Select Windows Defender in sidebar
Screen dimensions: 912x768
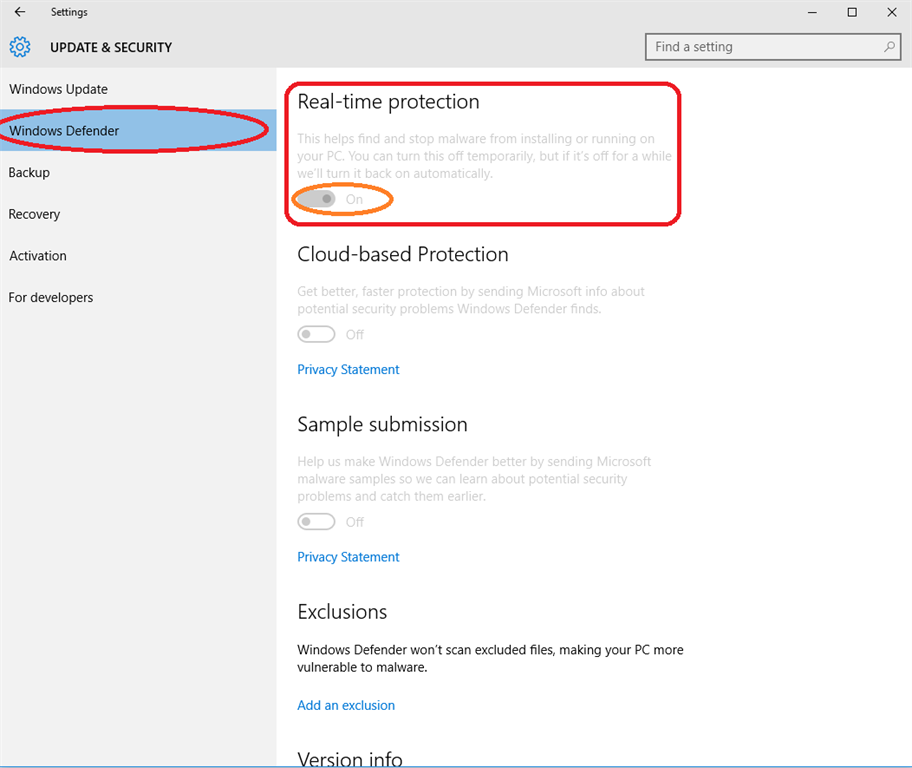tap(64, 131)
